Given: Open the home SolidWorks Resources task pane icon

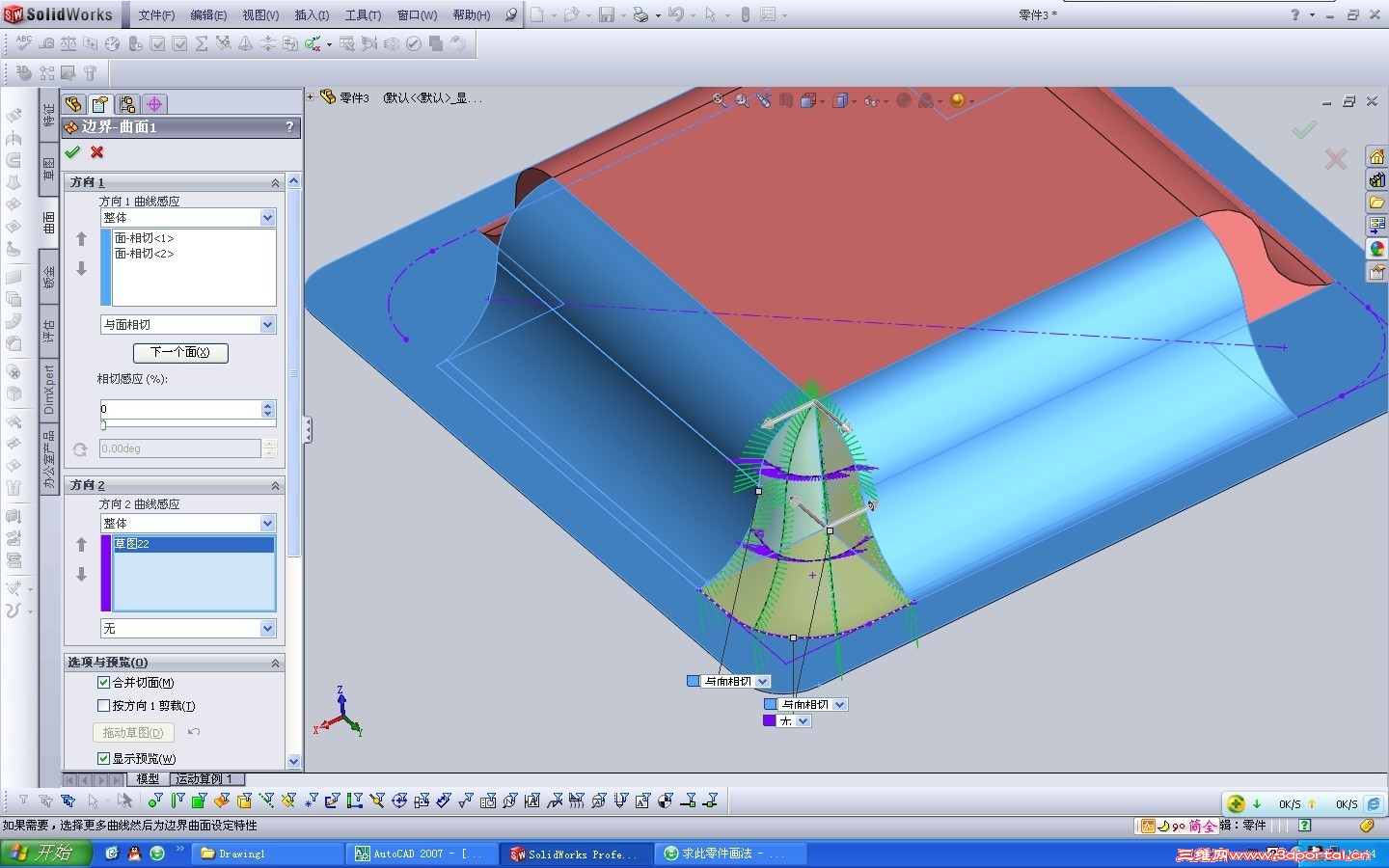Looking at the screenshot, I should pyautogui.click(x=1377, y=156).
